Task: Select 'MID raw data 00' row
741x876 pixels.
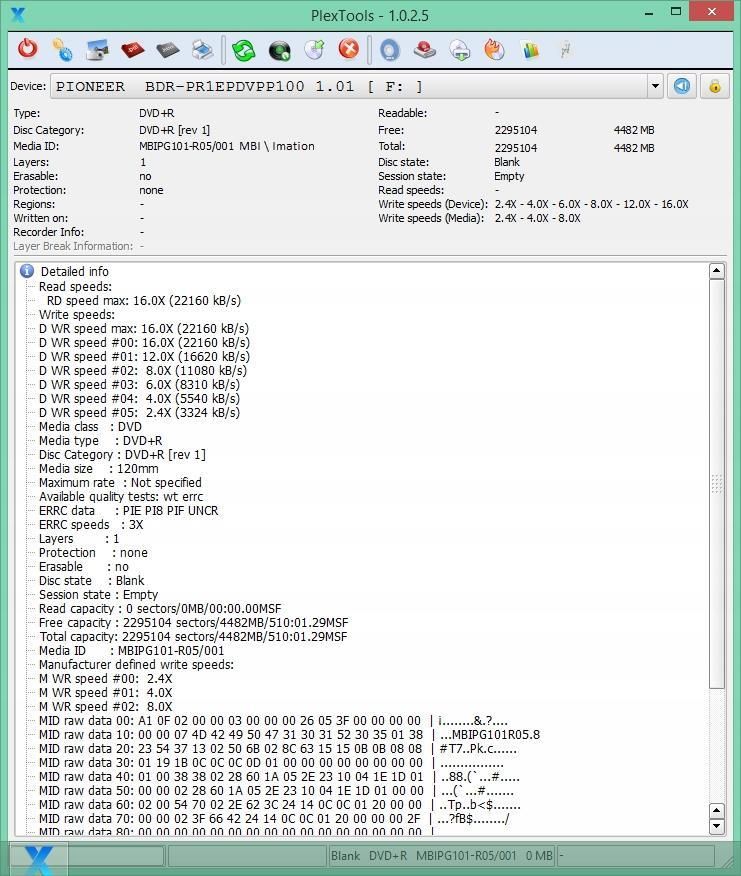Action: click(273, 721)
